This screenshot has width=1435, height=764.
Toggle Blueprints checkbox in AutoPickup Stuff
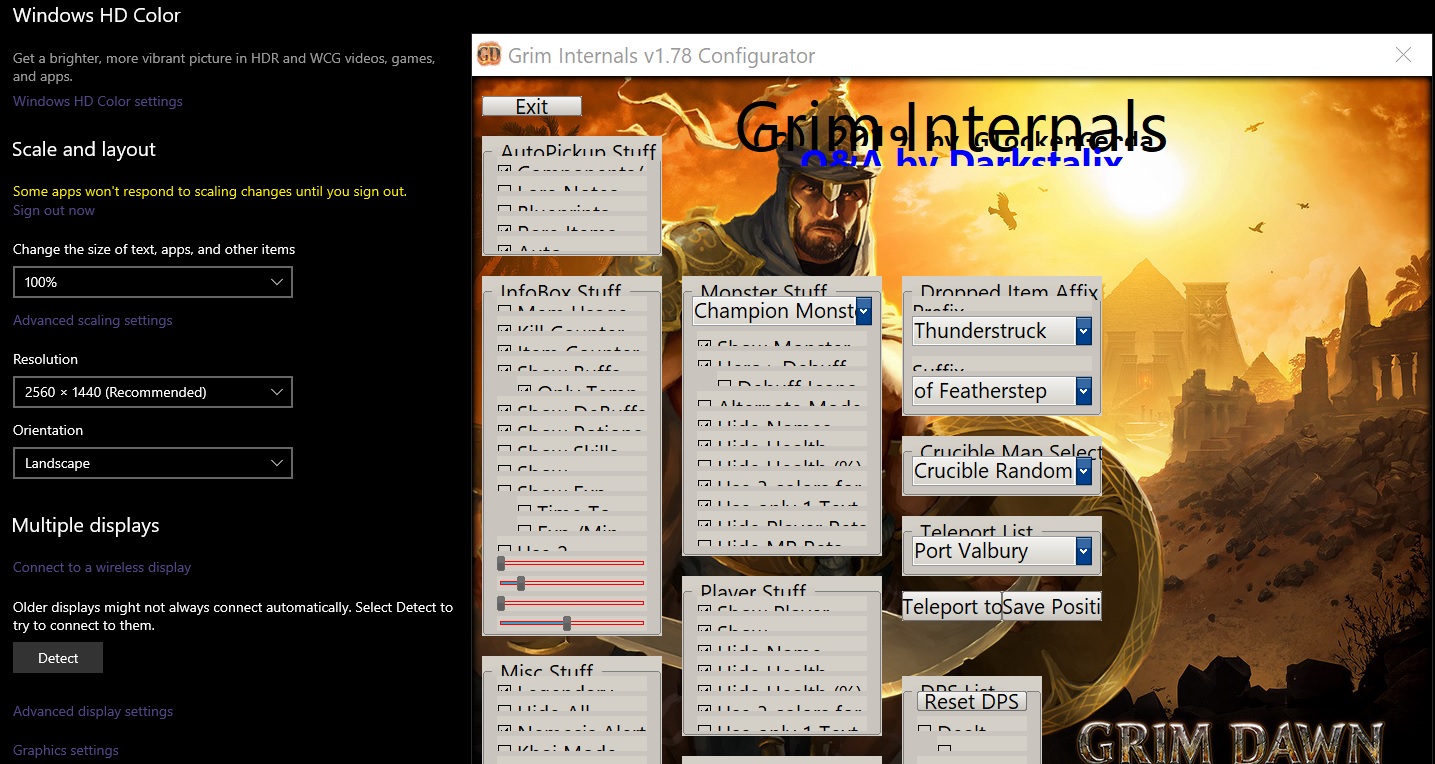pyautogui.click(x=505, y=210)
